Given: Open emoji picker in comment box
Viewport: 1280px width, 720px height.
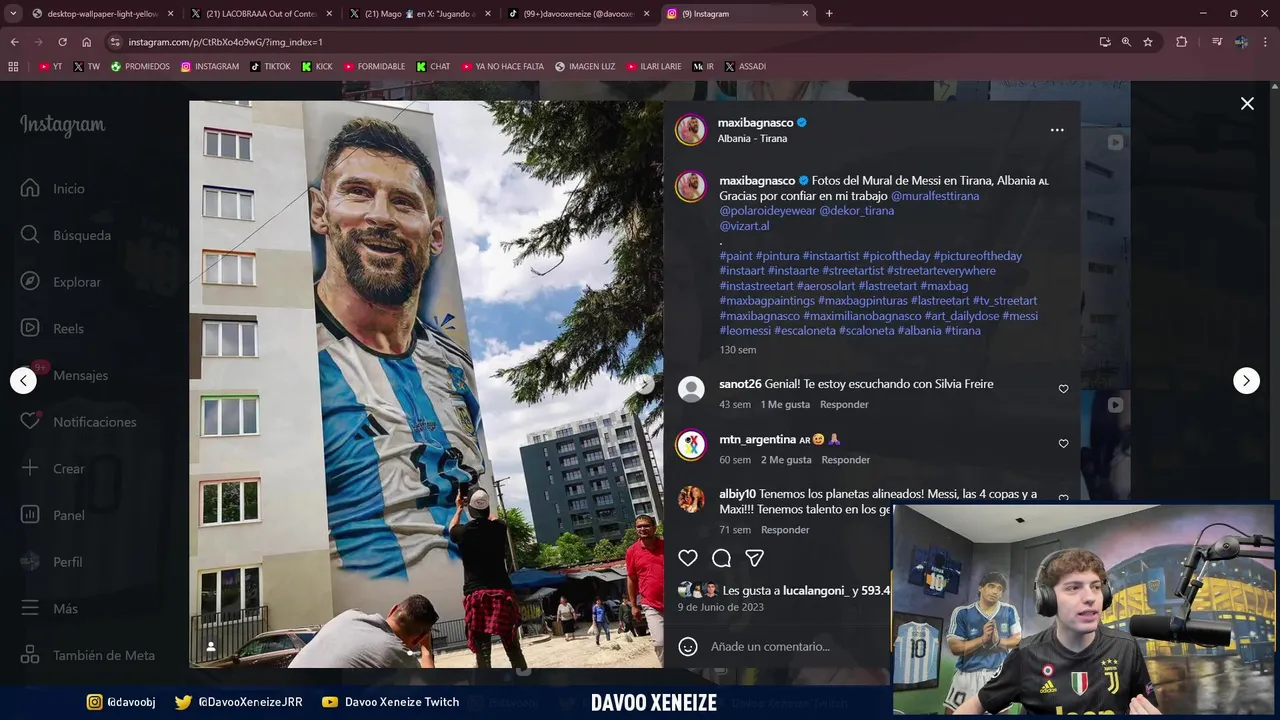Looking at the screenshot, I should pos(688,646).
